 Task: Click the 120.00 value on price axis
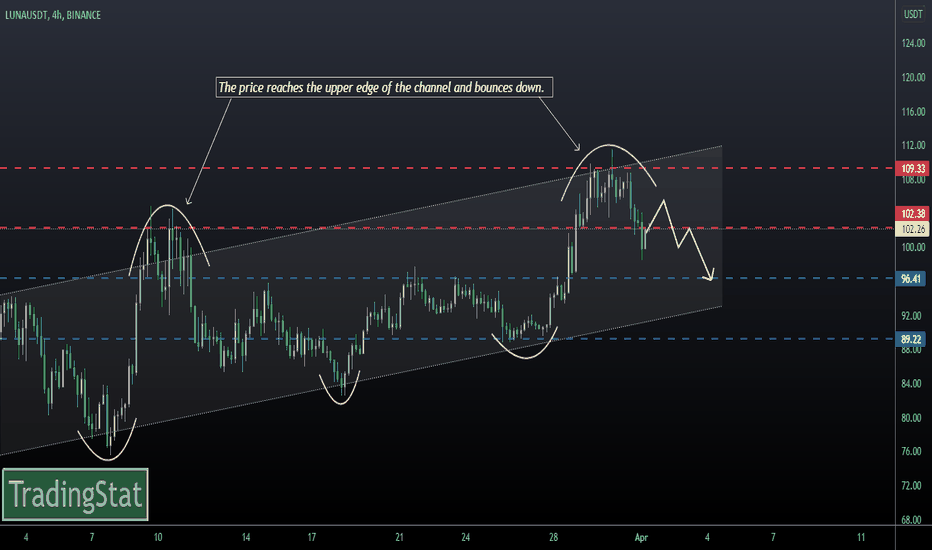(913, 77)
